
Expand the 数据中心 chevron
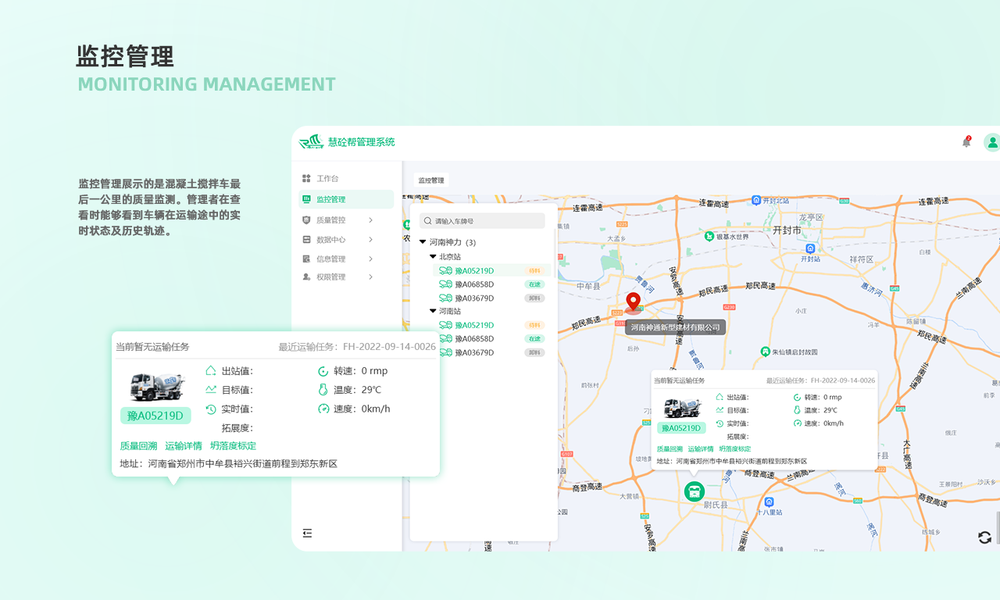[x=371, y=240]
